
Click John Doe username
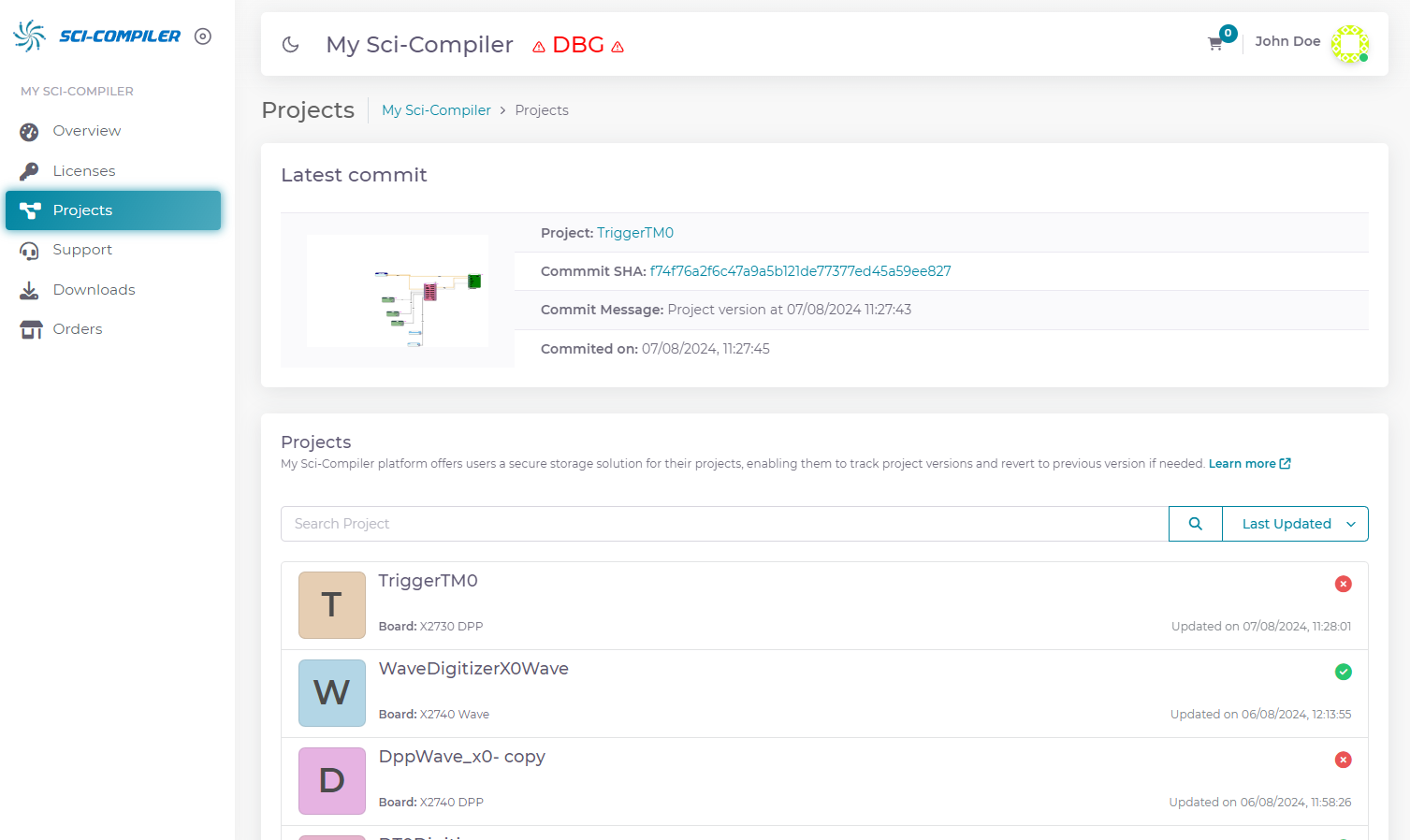(x=1287, y=41)
